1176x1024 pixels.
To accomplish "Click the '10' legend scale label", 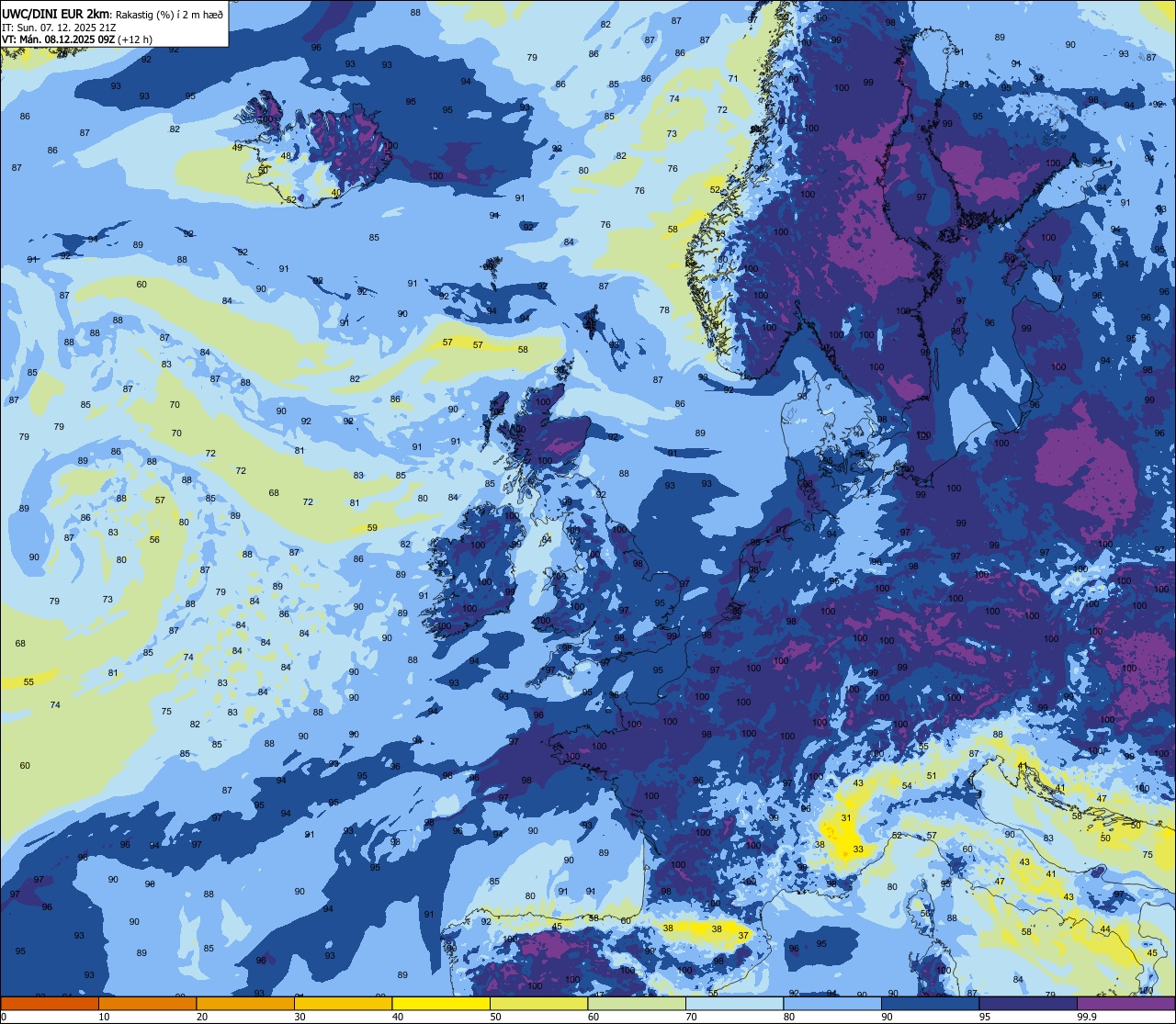I will 104,1017.
